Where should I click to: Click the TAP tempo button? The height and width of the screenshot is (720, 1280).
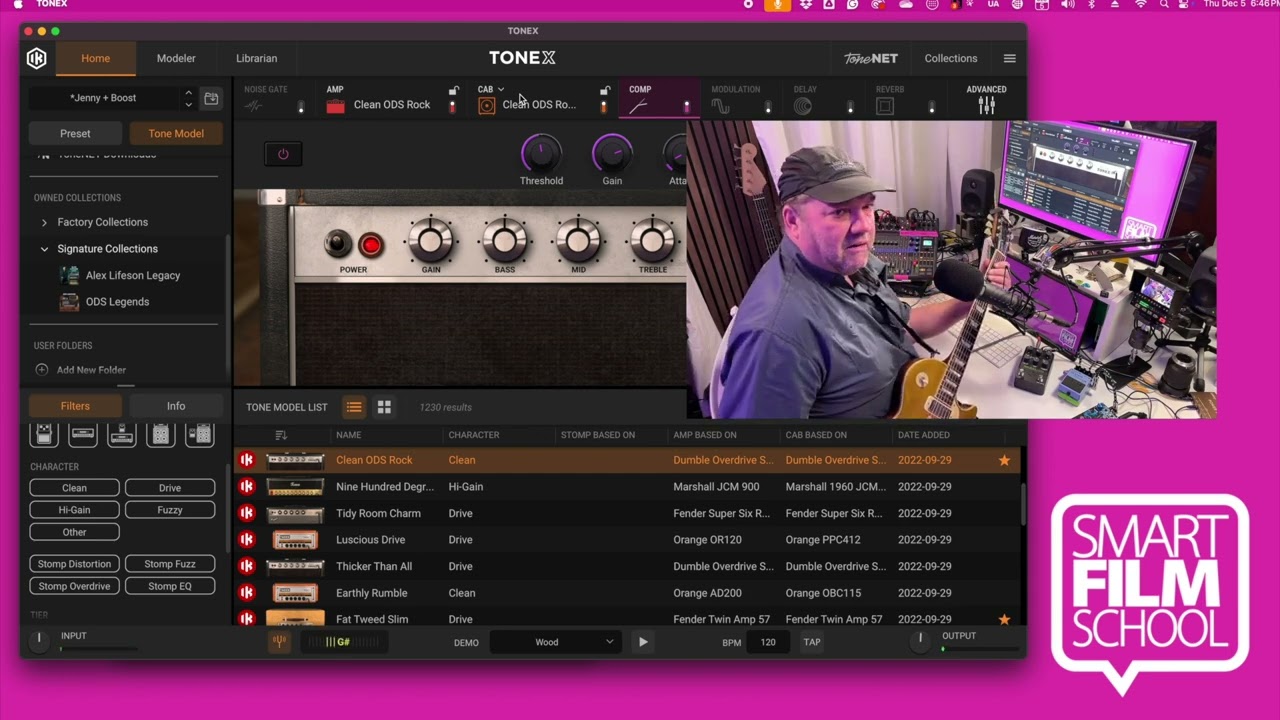[x=812, y=642]
